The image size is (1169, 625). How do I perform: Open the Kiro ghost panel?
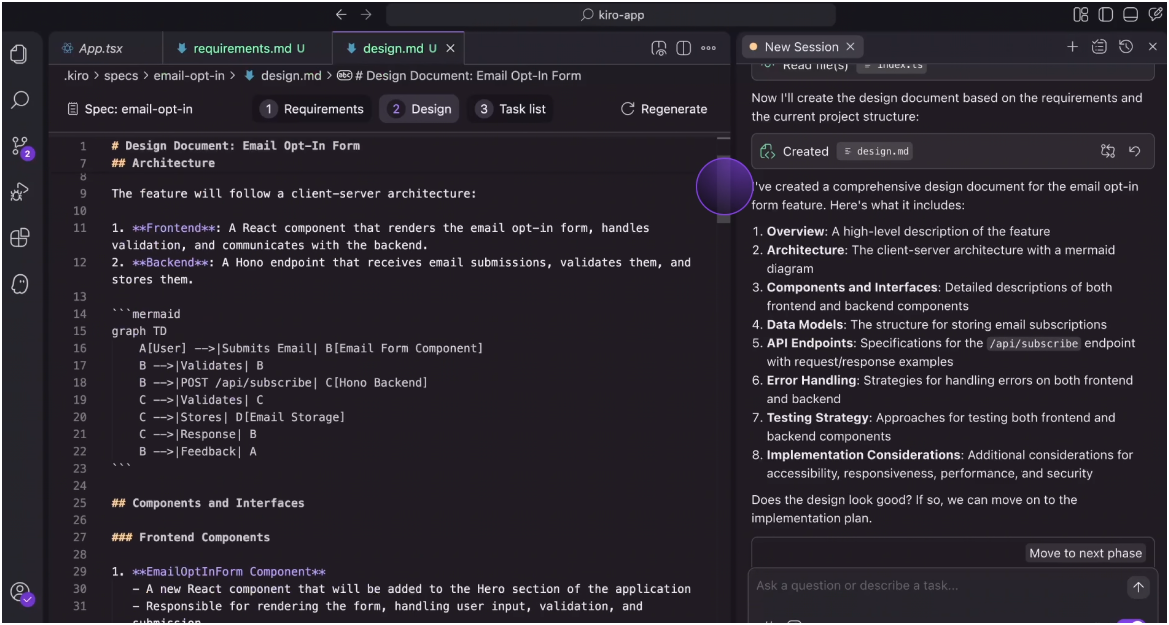point(19,284)
